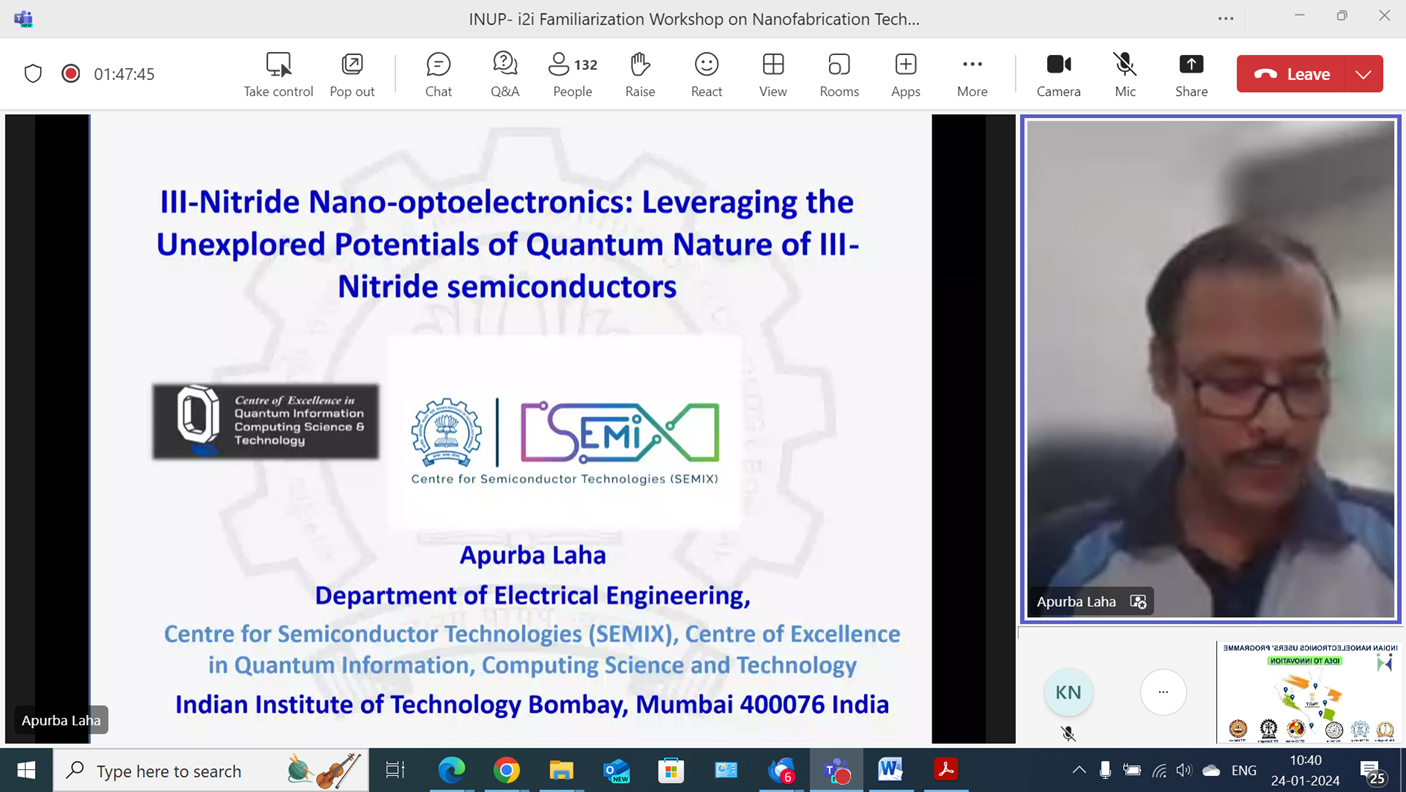Open the Apps button
The height and width of the screenshot is (792, 1406).
coord(905,75)
